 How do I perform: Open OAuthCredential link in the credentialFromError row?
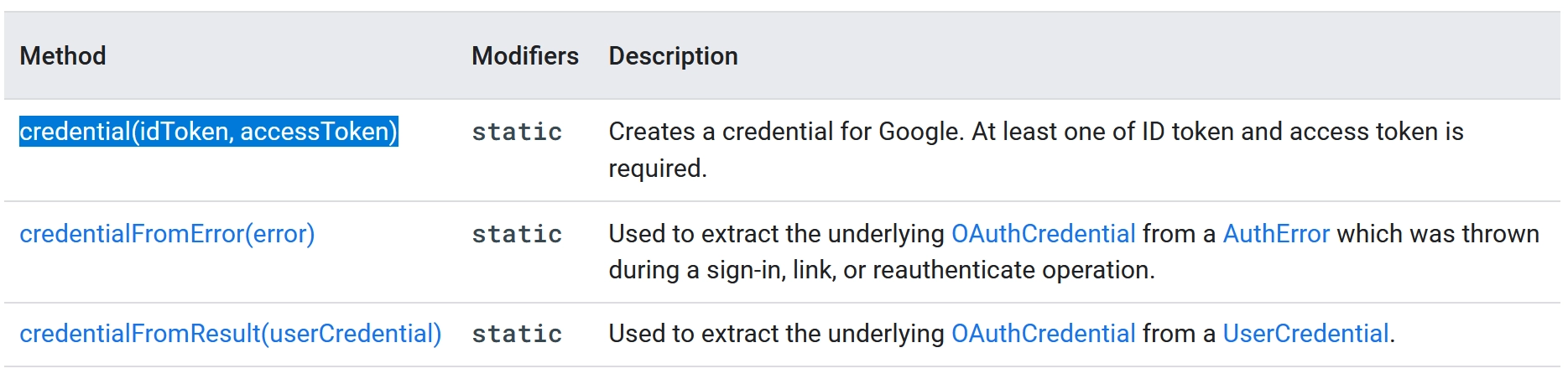(1043, 234)
